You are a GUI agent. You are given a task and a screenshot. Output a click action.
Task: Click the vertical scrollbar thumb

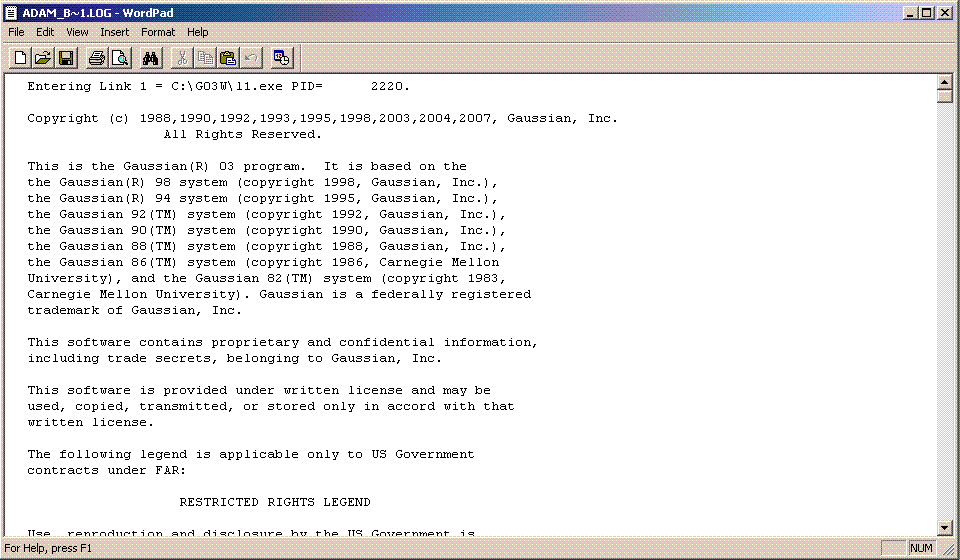point(944,96)
